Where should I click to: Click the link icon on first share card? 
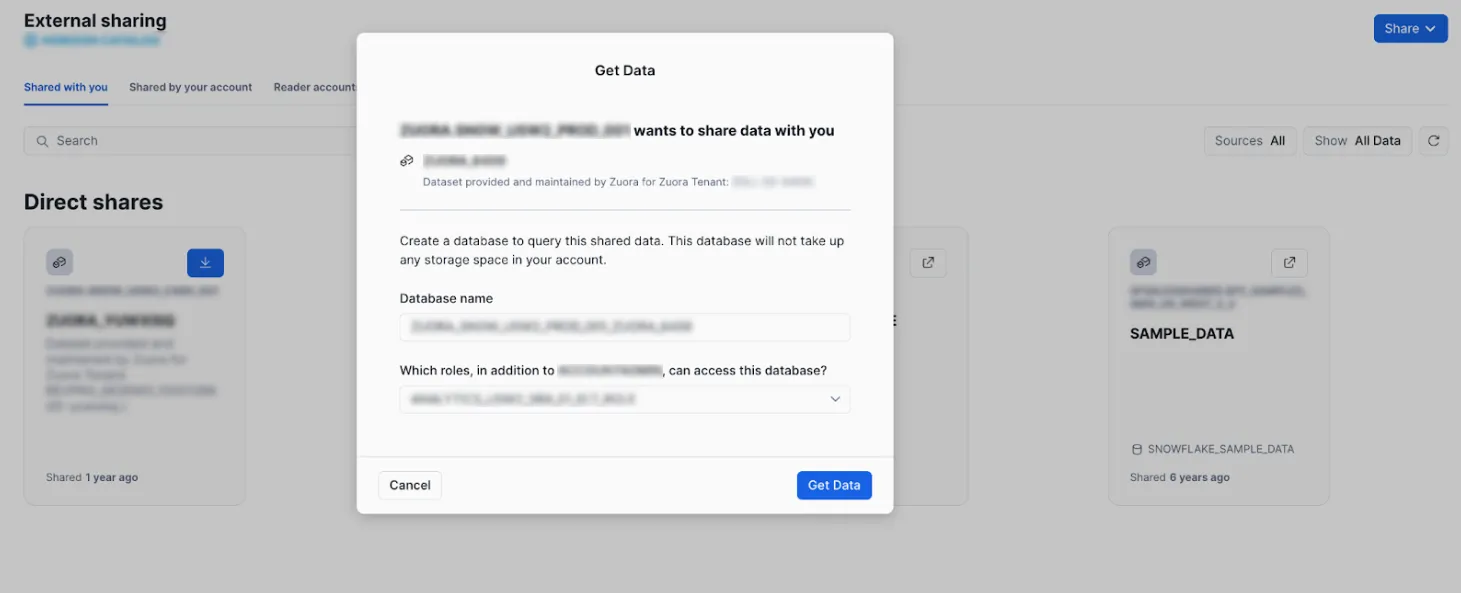coord(59,263)
